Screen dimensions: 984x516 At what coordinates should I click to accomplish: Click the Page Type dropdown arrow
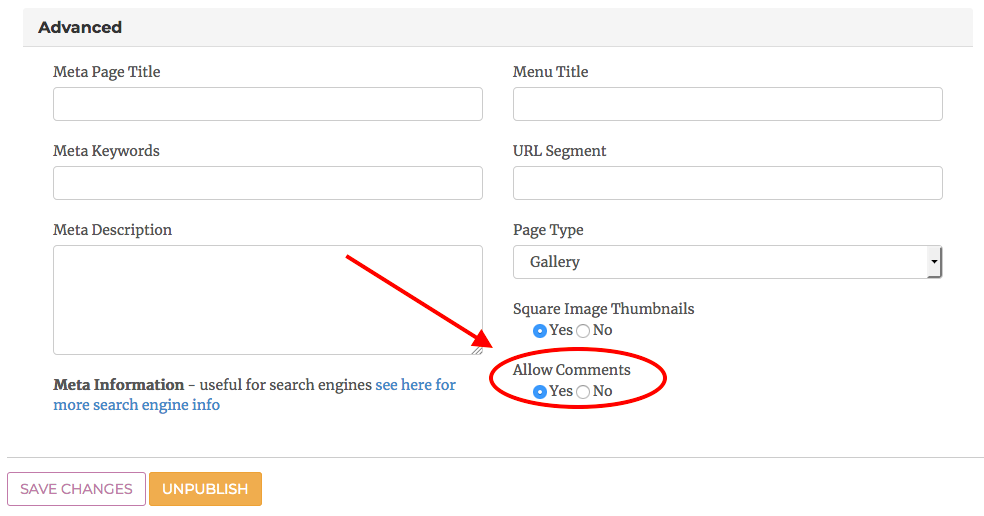point(934,262)
